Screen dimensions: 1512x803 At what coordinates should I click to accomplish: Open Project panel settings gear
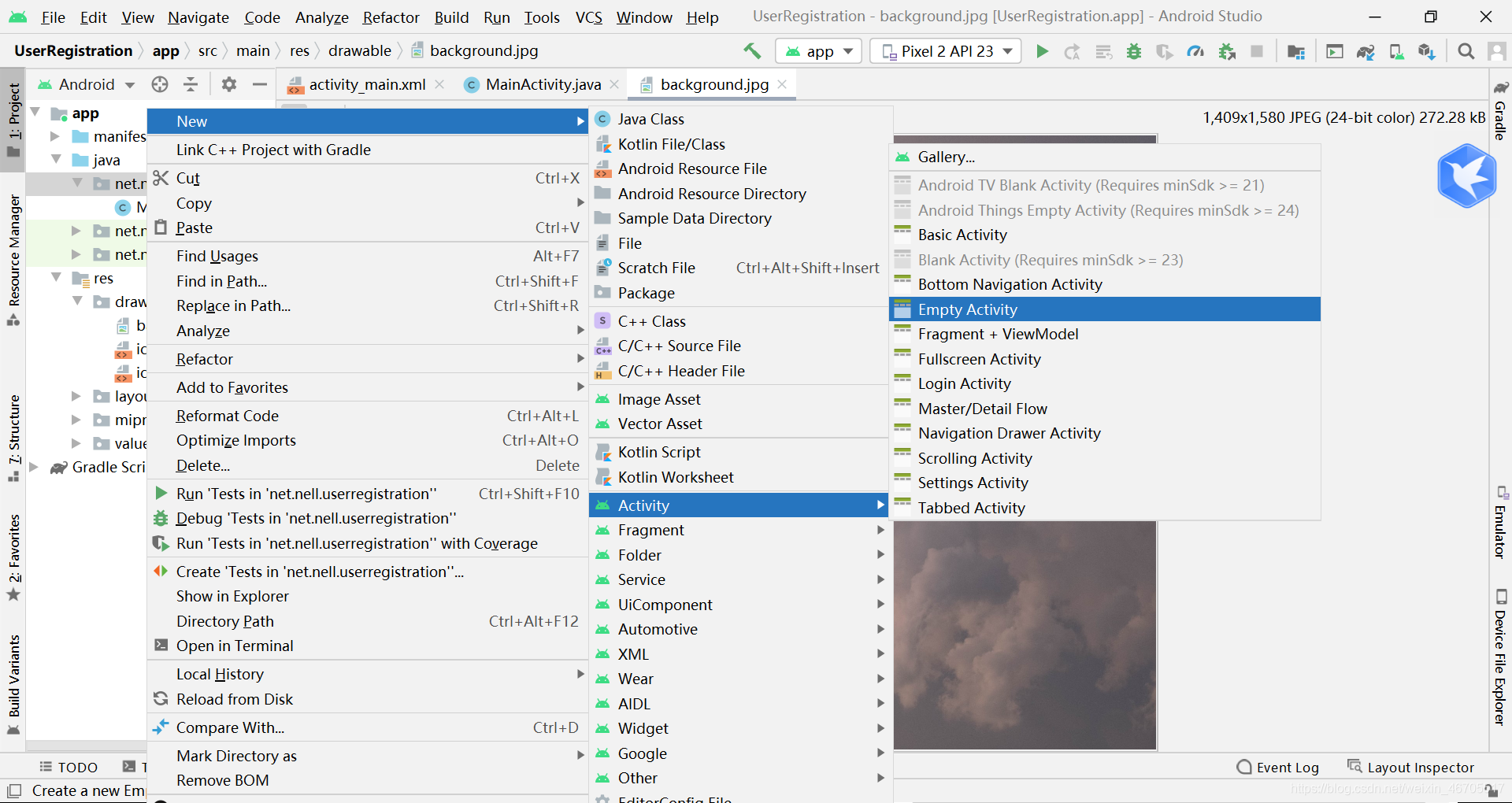click(229, 84)
